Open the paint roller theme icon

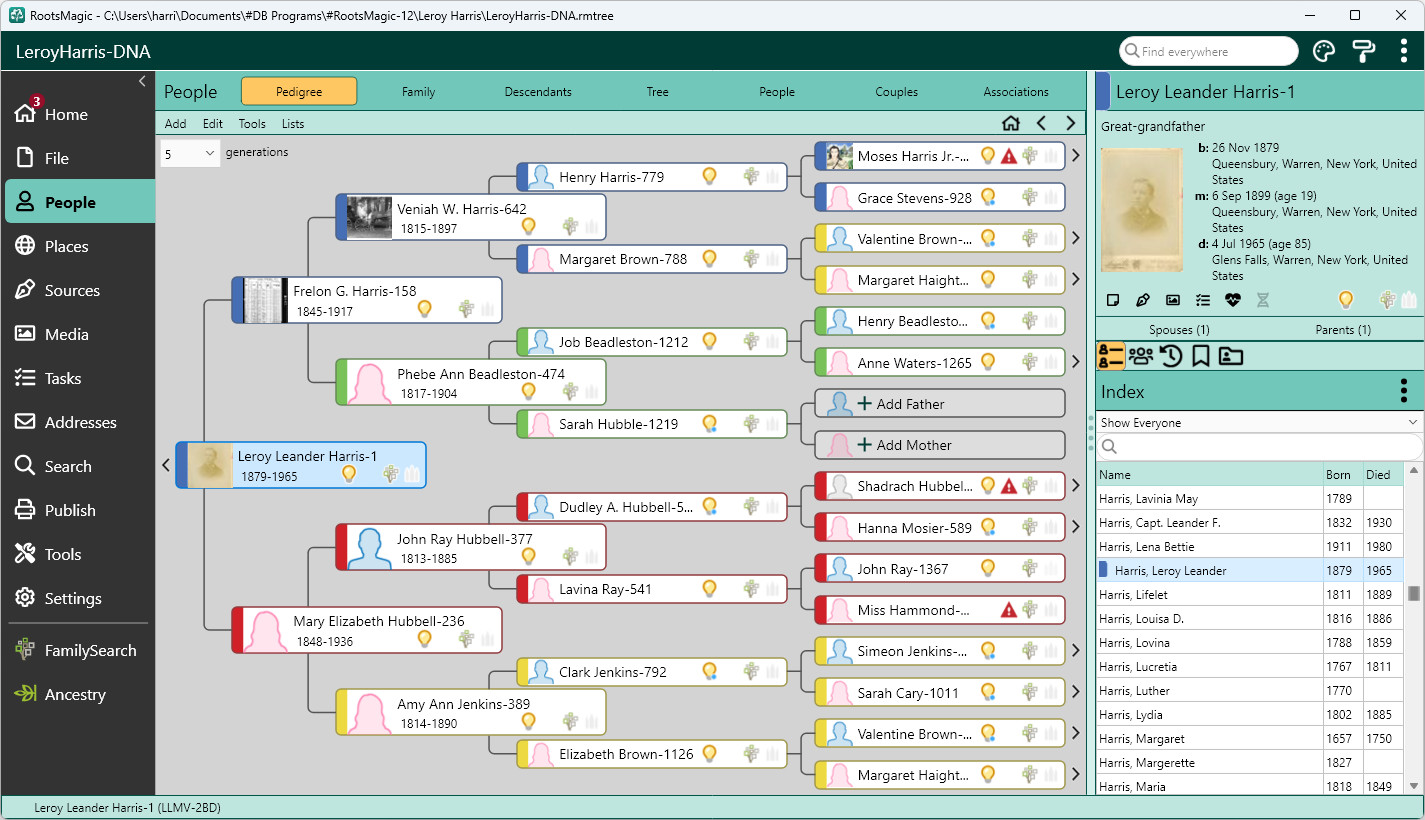tap(1364, 51)
